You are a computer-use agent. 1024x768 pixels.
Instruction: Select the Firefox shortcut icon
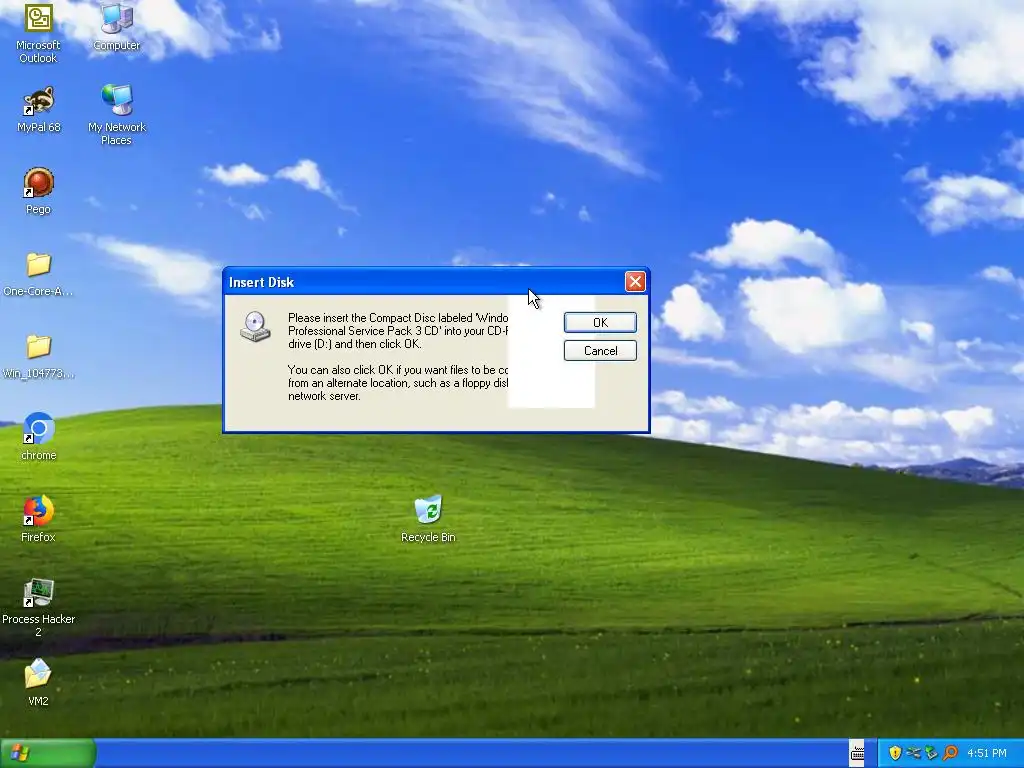click(38, 519)
